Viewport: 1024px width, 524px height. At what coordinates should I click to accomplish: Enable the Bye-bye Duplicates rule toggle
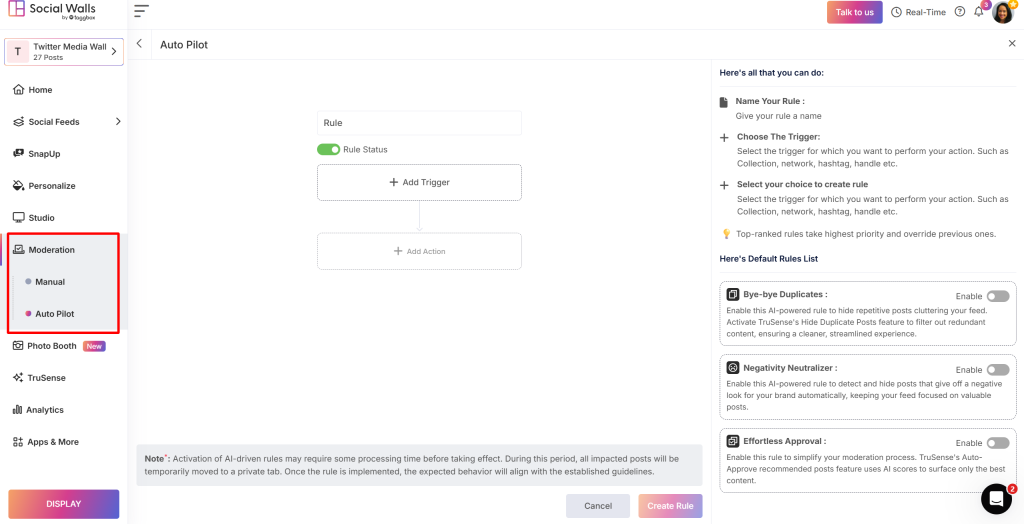tap(997, 296)
